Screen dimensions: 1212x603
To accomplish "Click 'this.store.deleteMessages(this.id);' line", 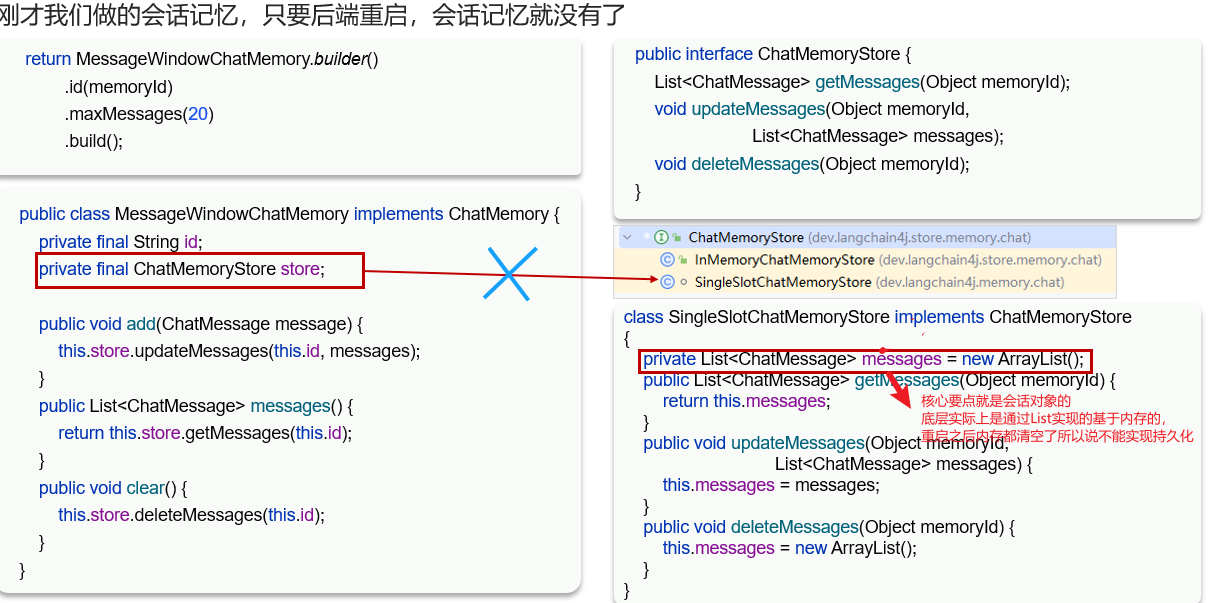I will tap(192, 515).
